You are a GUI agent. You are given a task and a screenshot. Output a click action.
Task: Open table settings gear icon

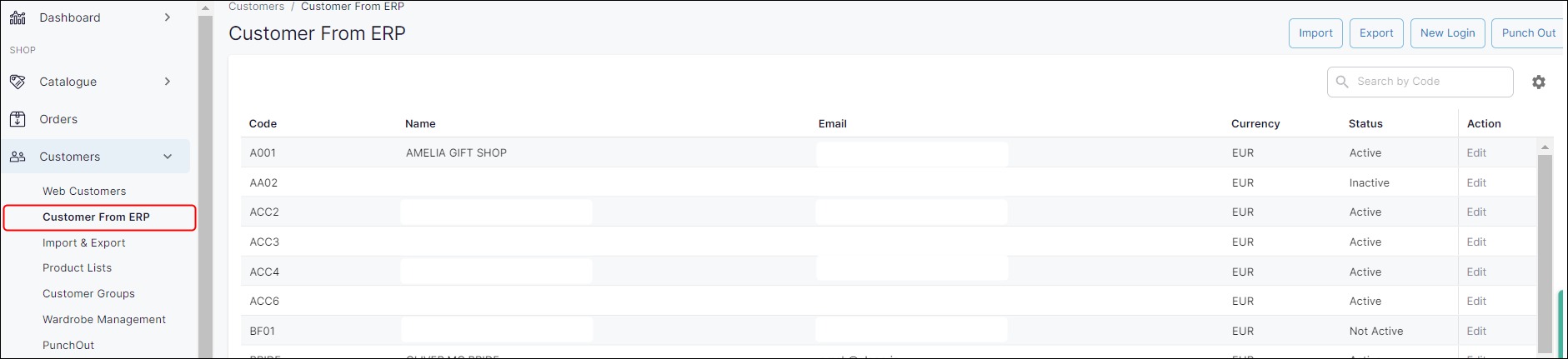click(x=1539, y=82)
